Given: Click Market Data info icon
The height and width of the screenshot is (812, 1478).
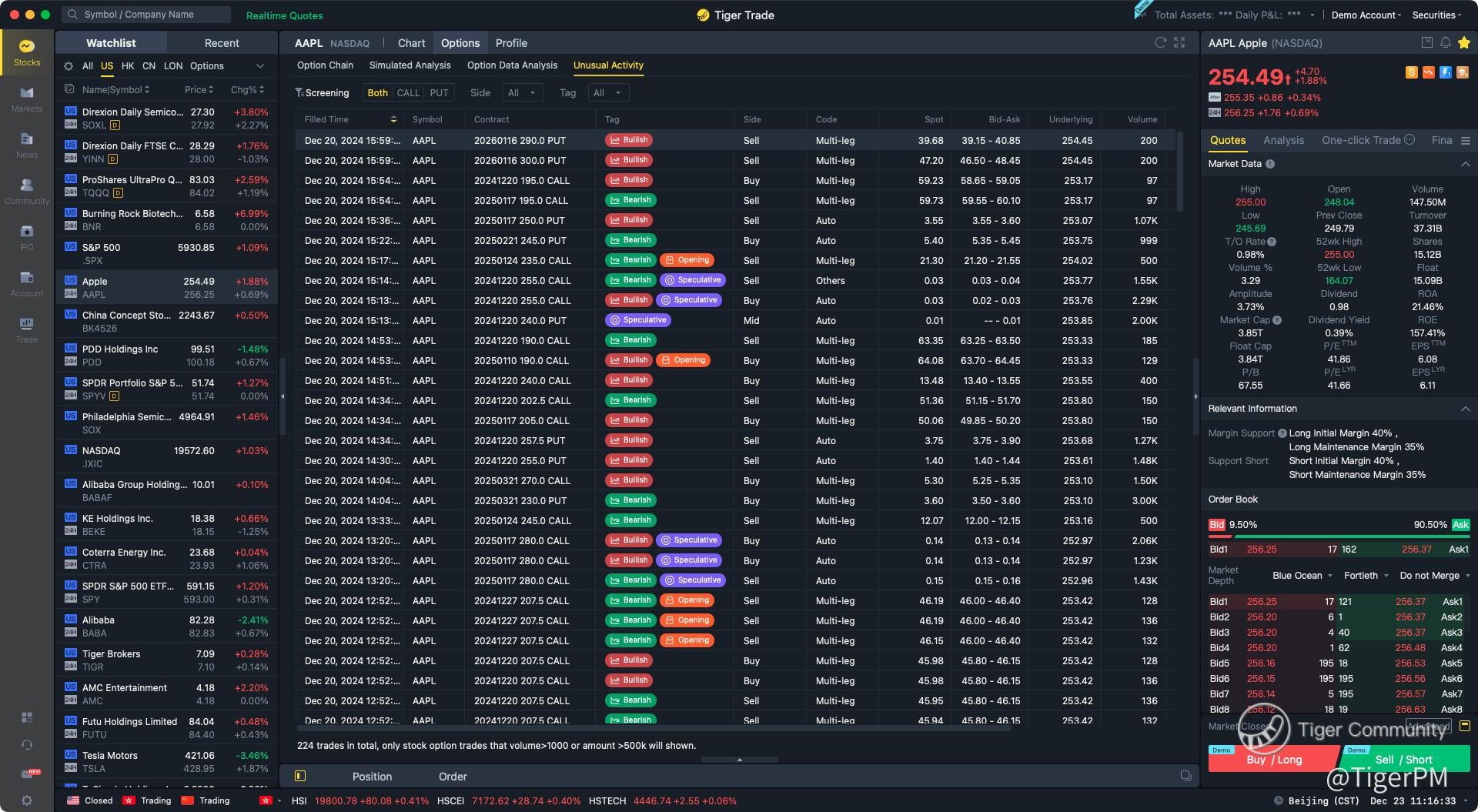Looking at the screenshot, I should (1270, 164).
